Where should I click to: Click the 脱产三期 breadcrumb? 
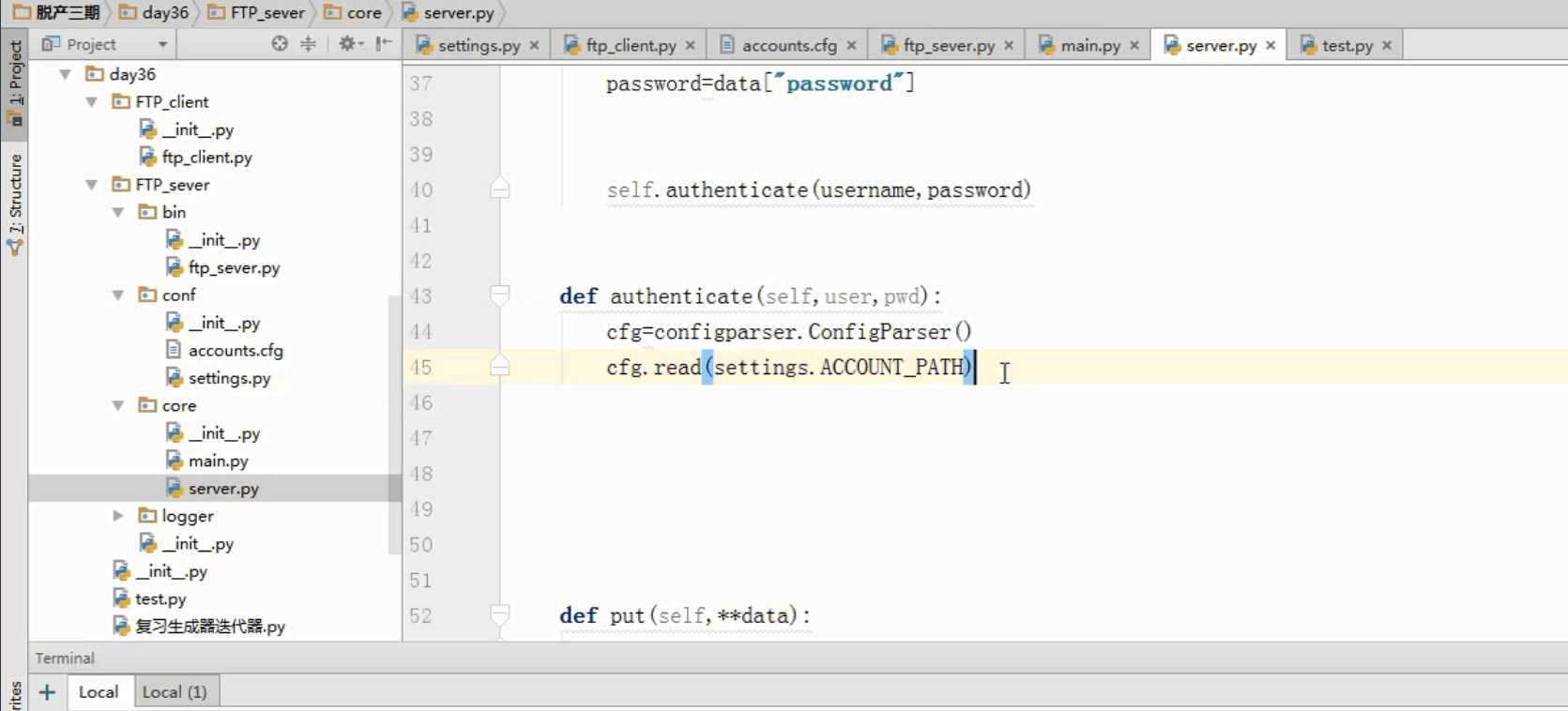pyautogui.click(x=56, y=13)
